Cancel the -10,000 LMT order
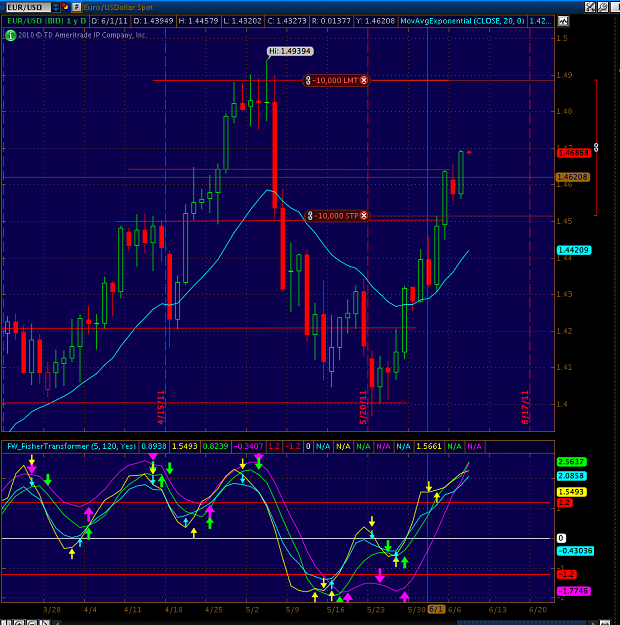620x625 pixels. pos(364,80)
